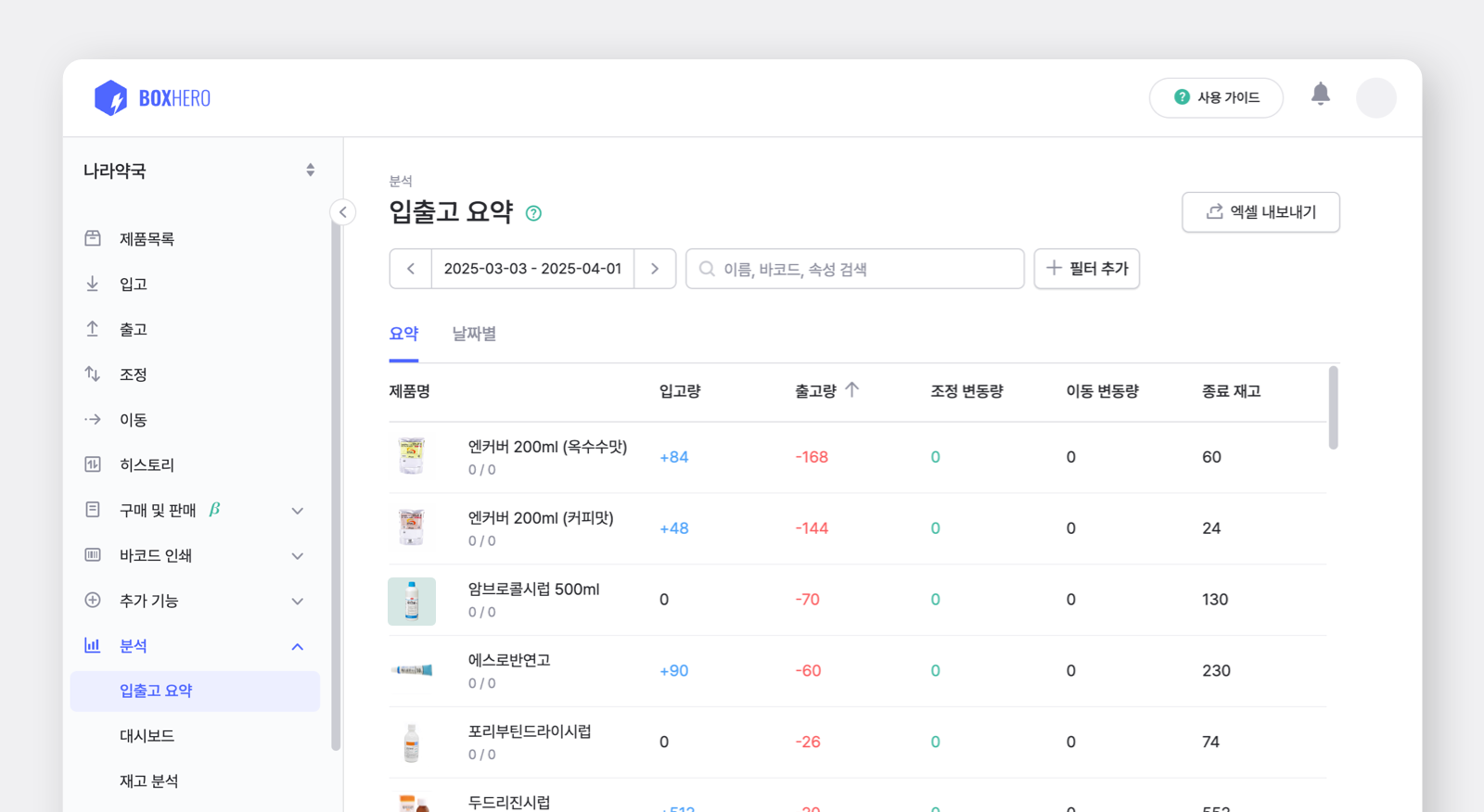
Task: Open 입출고 요약 in sidebar
Action: coord(195,691)
